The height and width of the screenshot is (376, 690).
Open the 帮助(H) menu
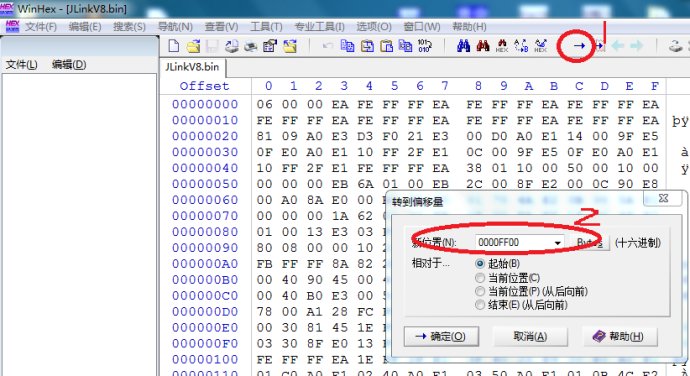470,27
